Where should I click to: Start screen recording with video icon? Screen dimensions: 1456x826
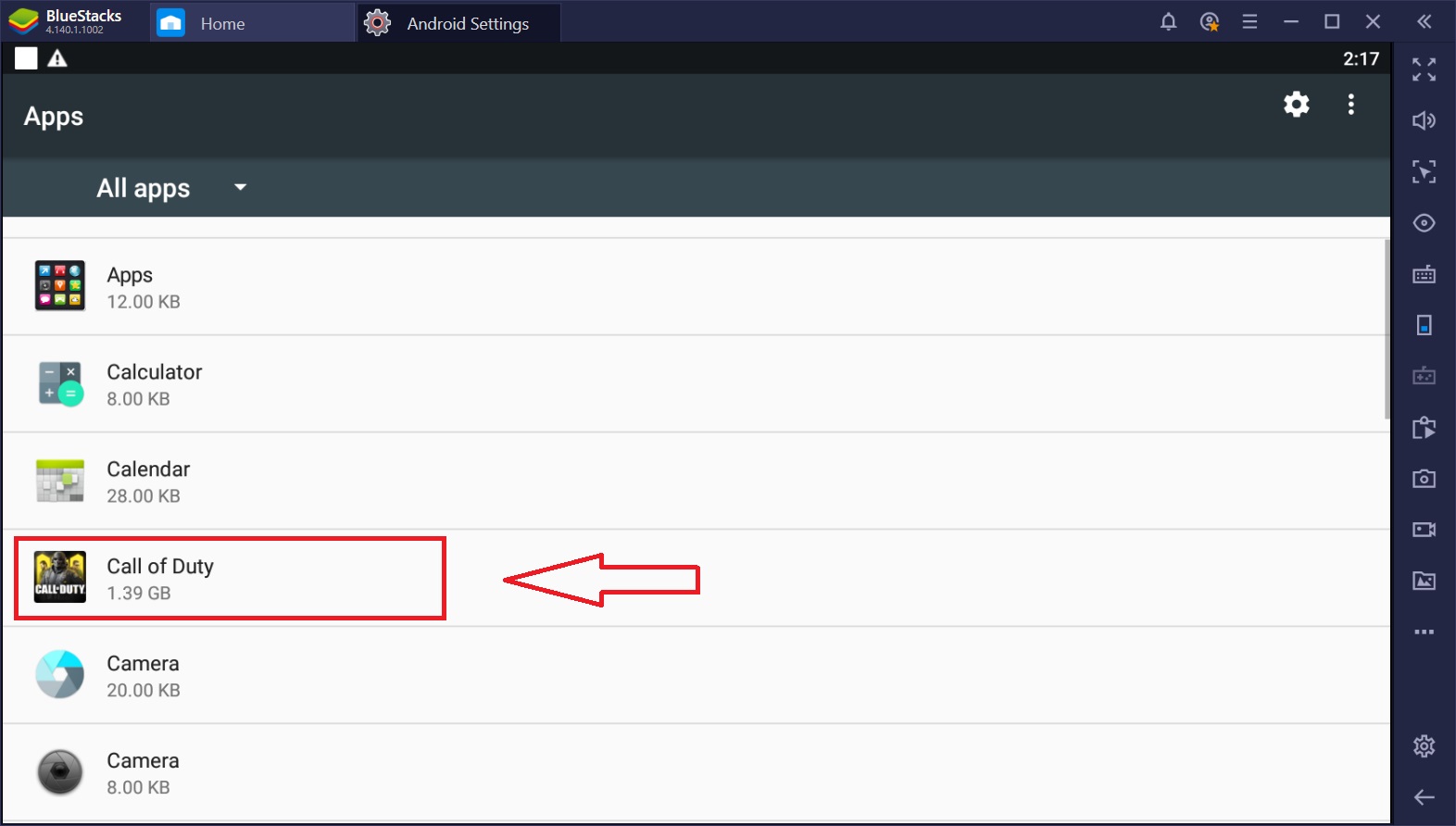tap(1424, 530)
